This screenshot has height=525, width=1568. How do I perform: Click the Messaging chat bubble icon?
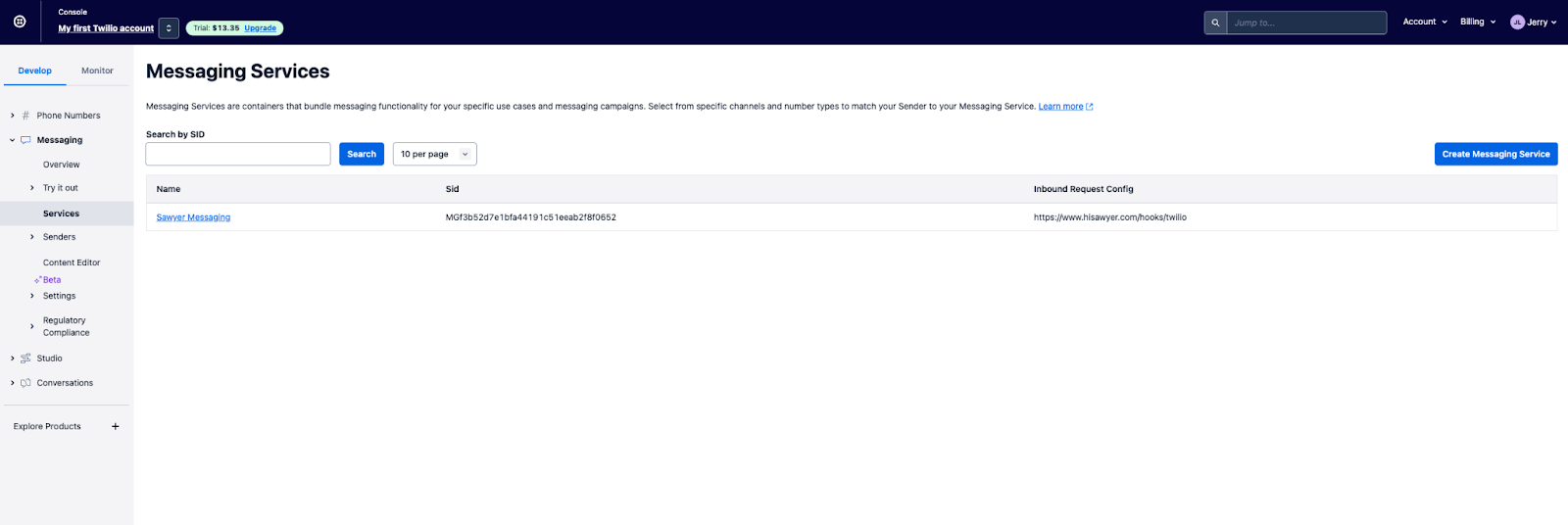(x=25, y=140)
